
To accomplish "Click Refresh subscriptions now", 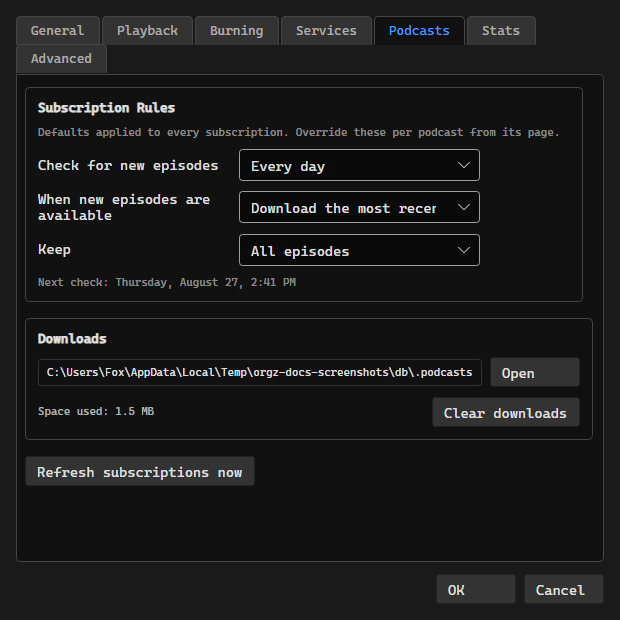I will pos(140,471).
